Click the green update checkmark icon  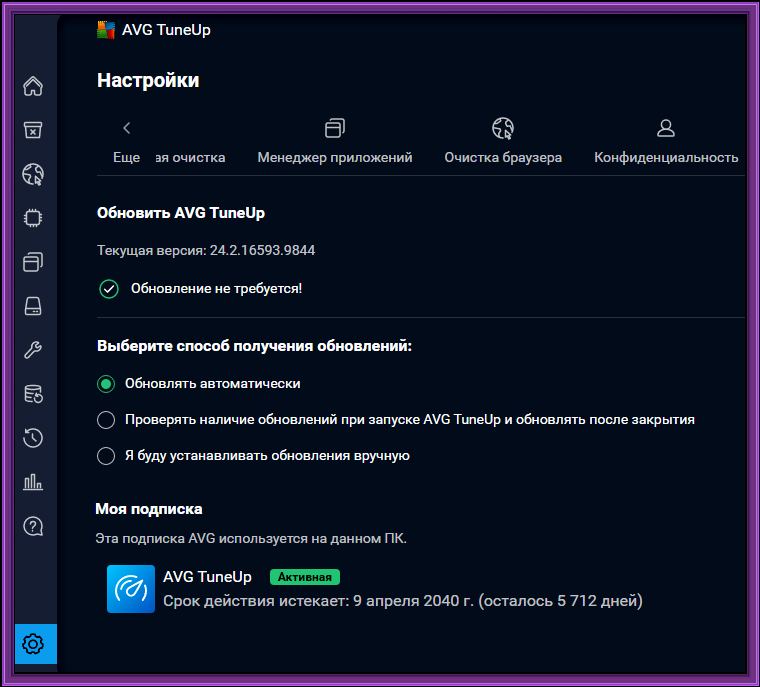[x=109, y=289]
